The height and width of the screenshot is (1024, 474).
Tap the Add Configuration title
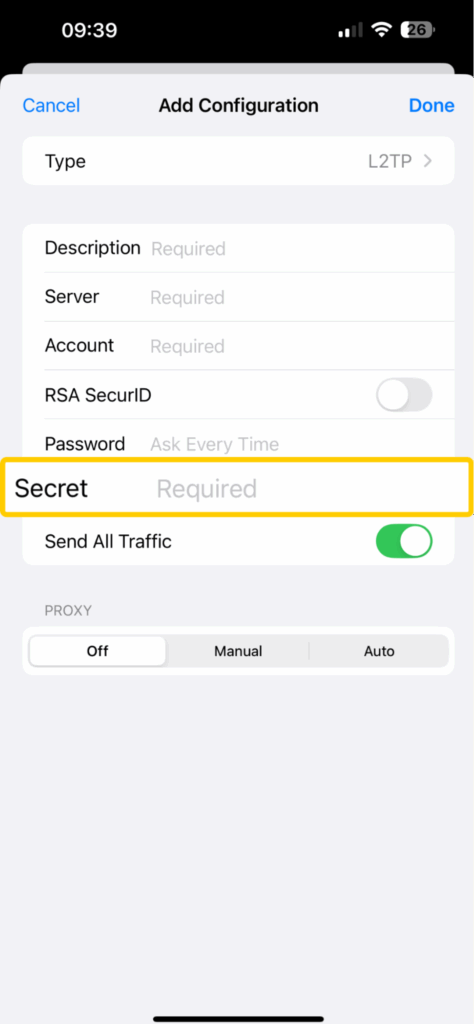(x=238, y=105)
